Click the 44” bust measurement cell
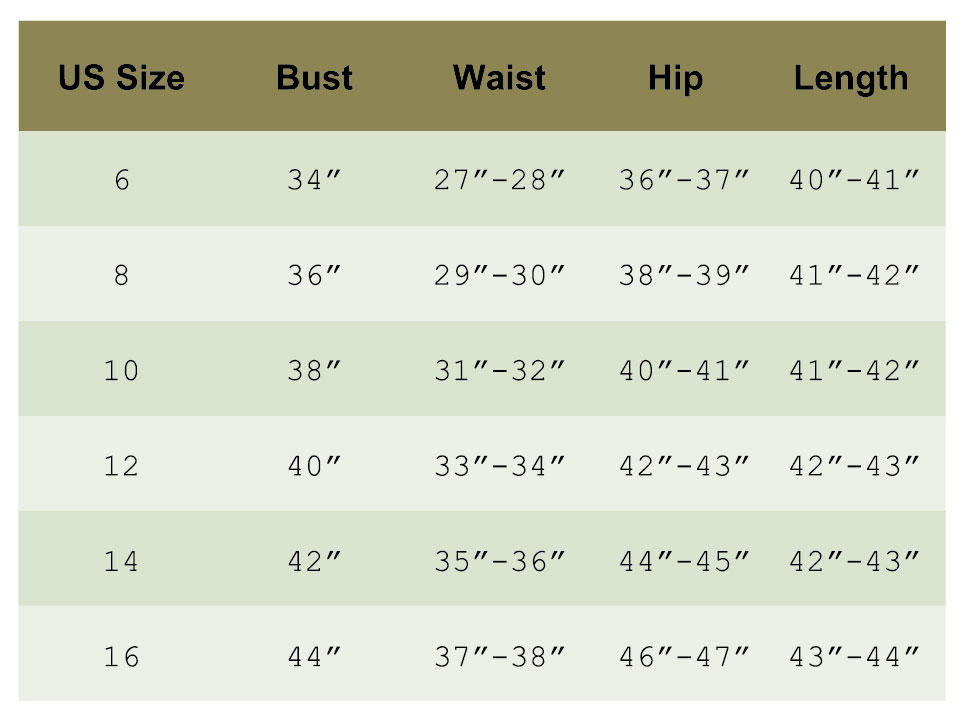Screen dimensions: 964x721 coord(314,657)
